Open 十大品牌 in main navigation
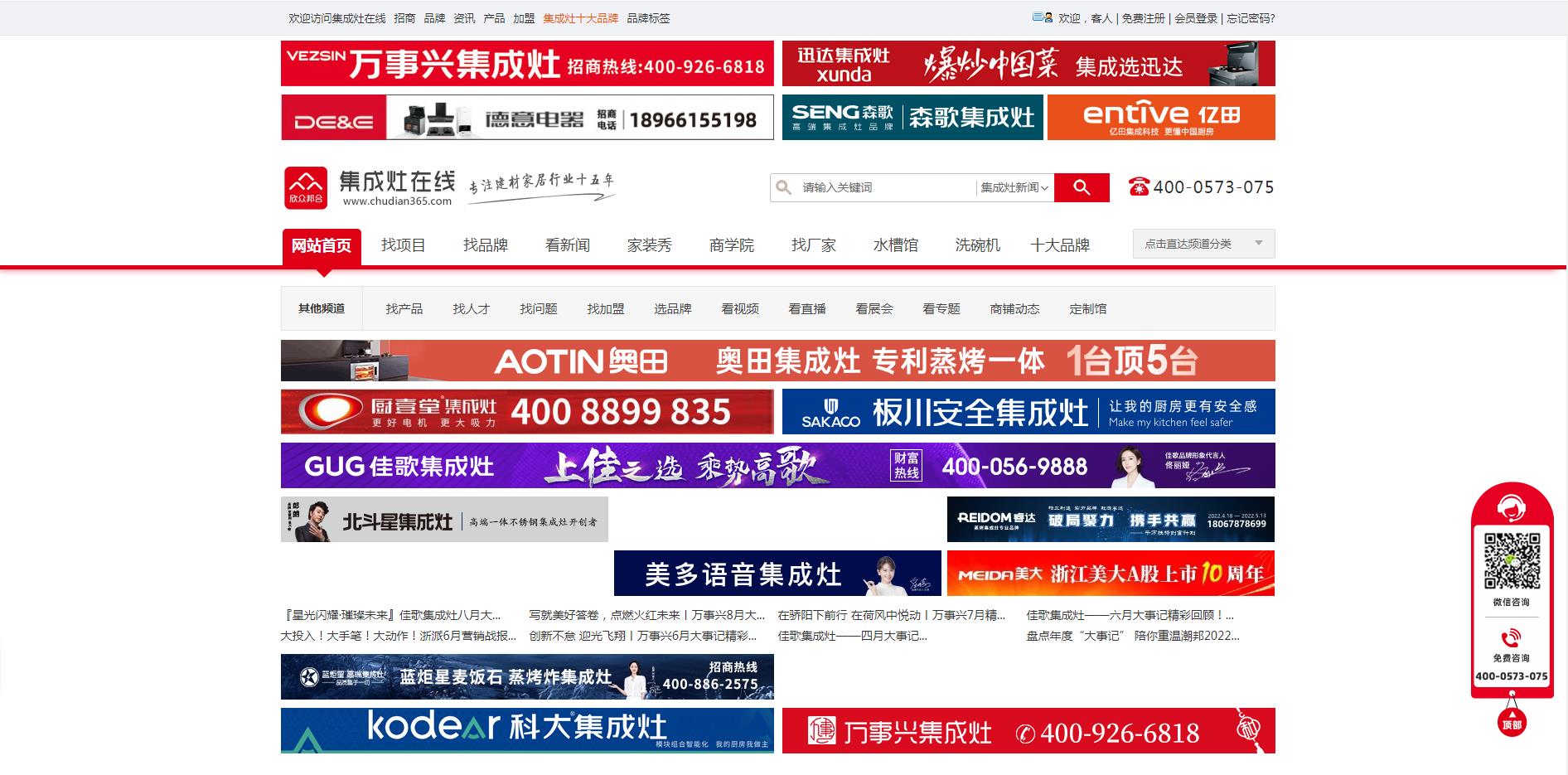This screenshot has width=1568, height=775. click(1060, 245)
